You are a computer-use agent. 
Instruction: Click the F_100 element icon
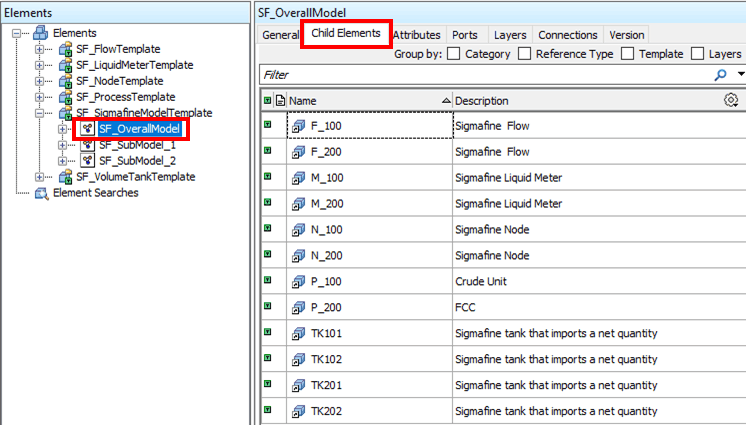[299, 126]
